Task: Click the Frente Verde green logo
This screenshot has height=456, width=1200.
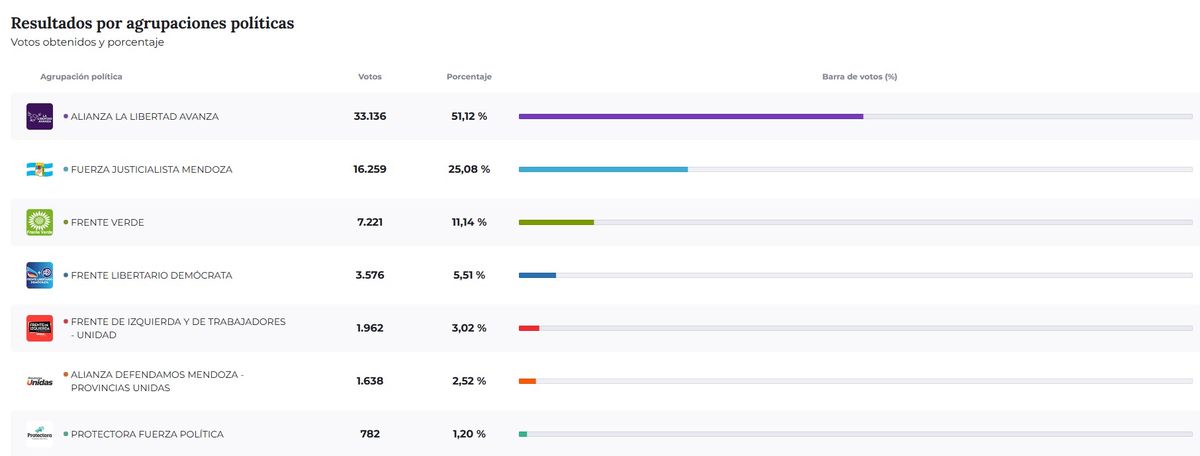Action: point(39,223)
